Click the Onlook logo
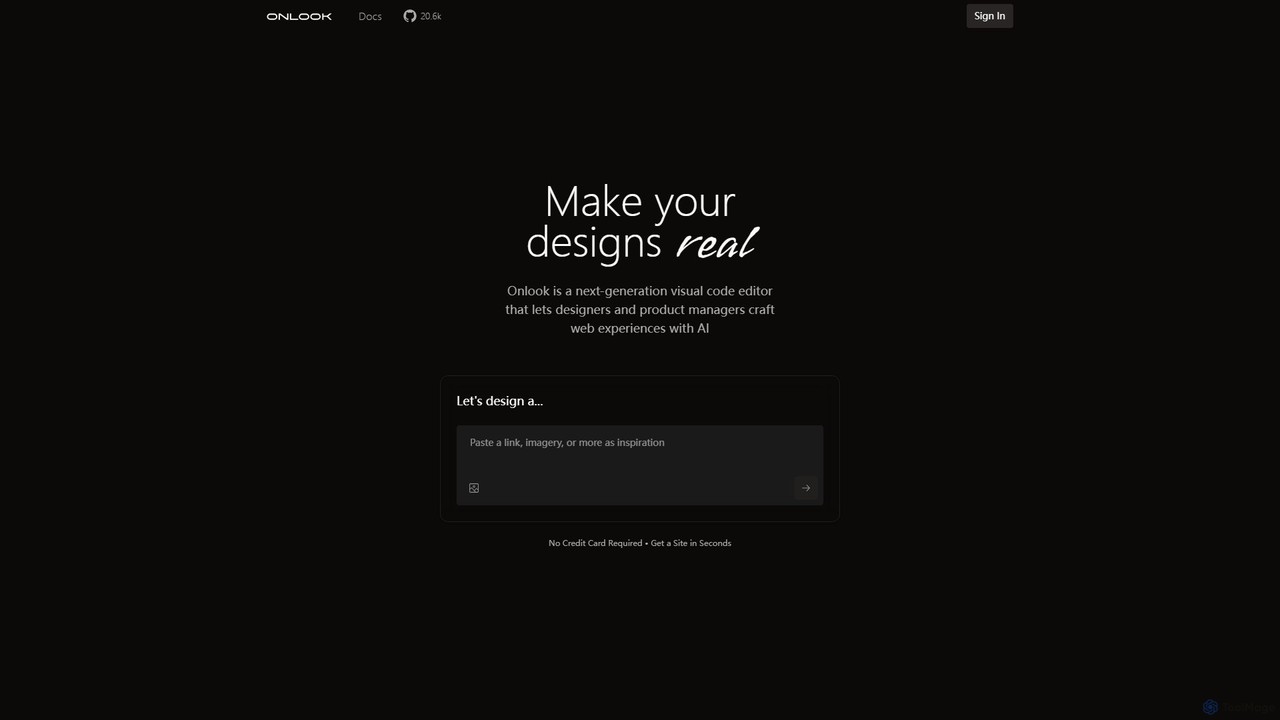 (x=299, y=16)
